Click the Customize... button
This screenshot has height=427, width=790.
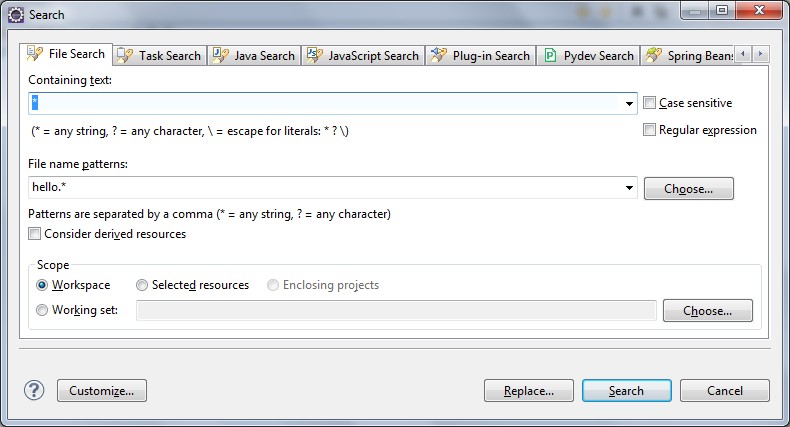[x=102, y=391]
